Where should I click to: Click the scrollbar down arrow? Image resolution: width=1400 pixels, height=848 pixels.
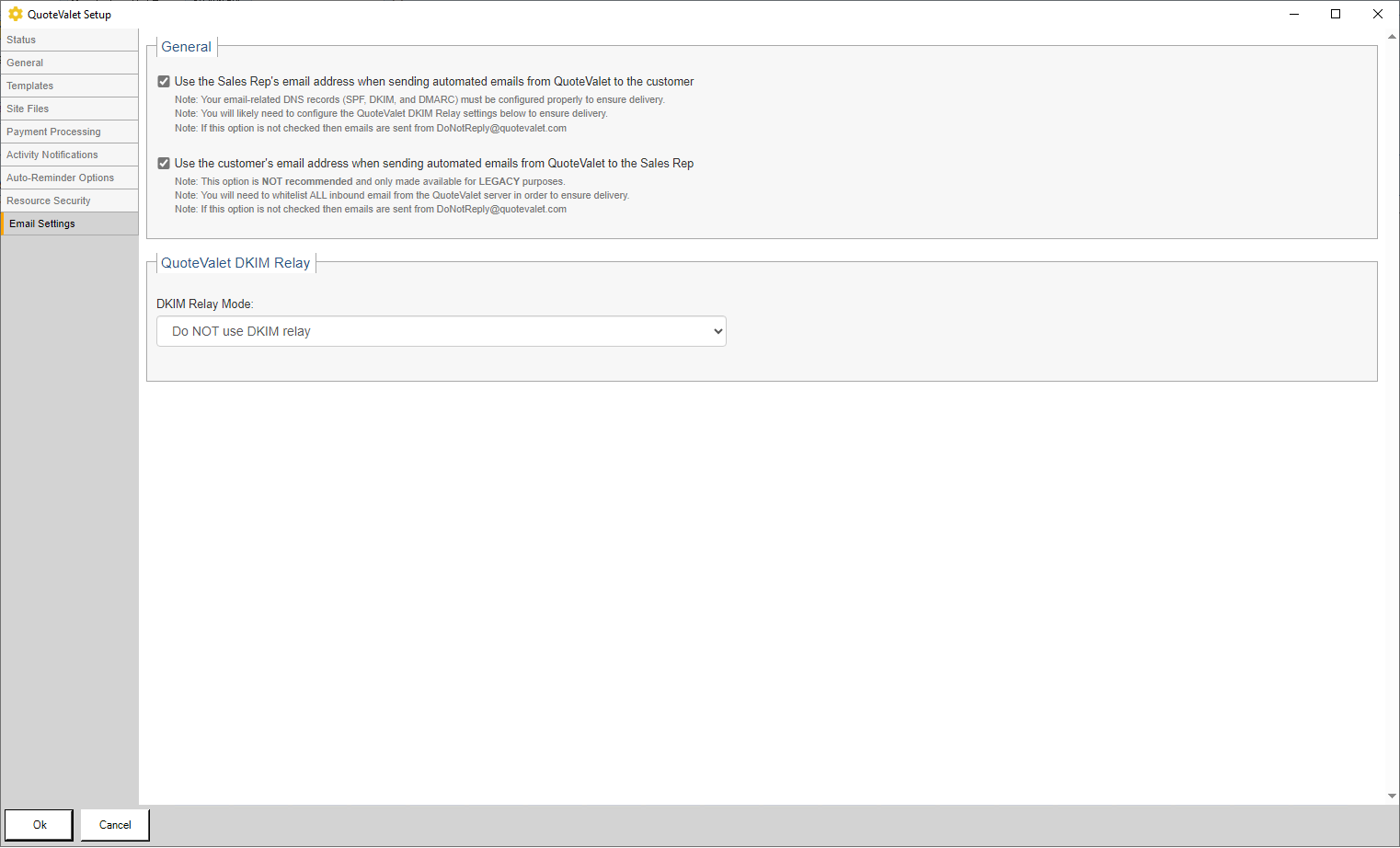point(1392,796)
